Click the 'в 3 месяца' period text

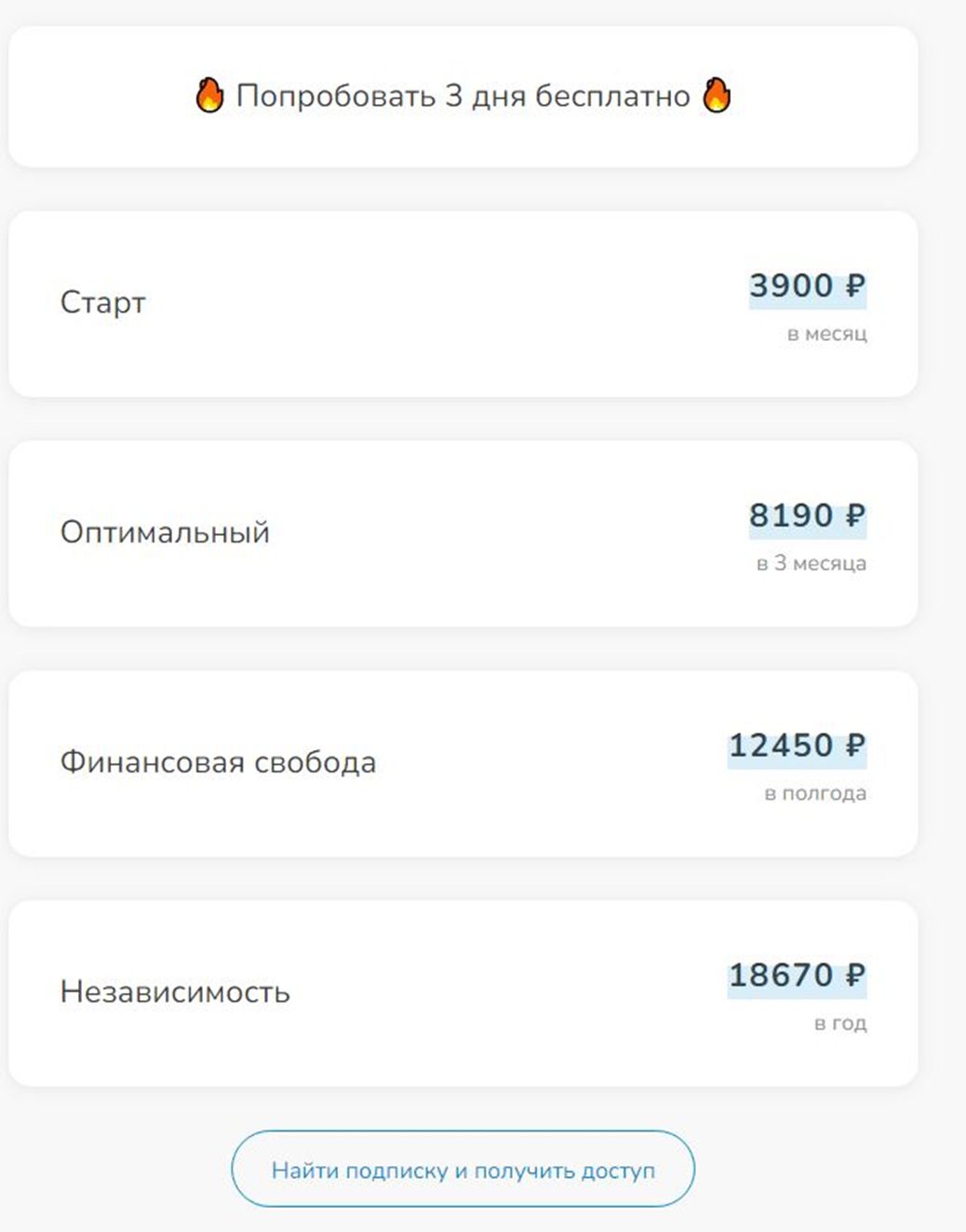point(811,563)
